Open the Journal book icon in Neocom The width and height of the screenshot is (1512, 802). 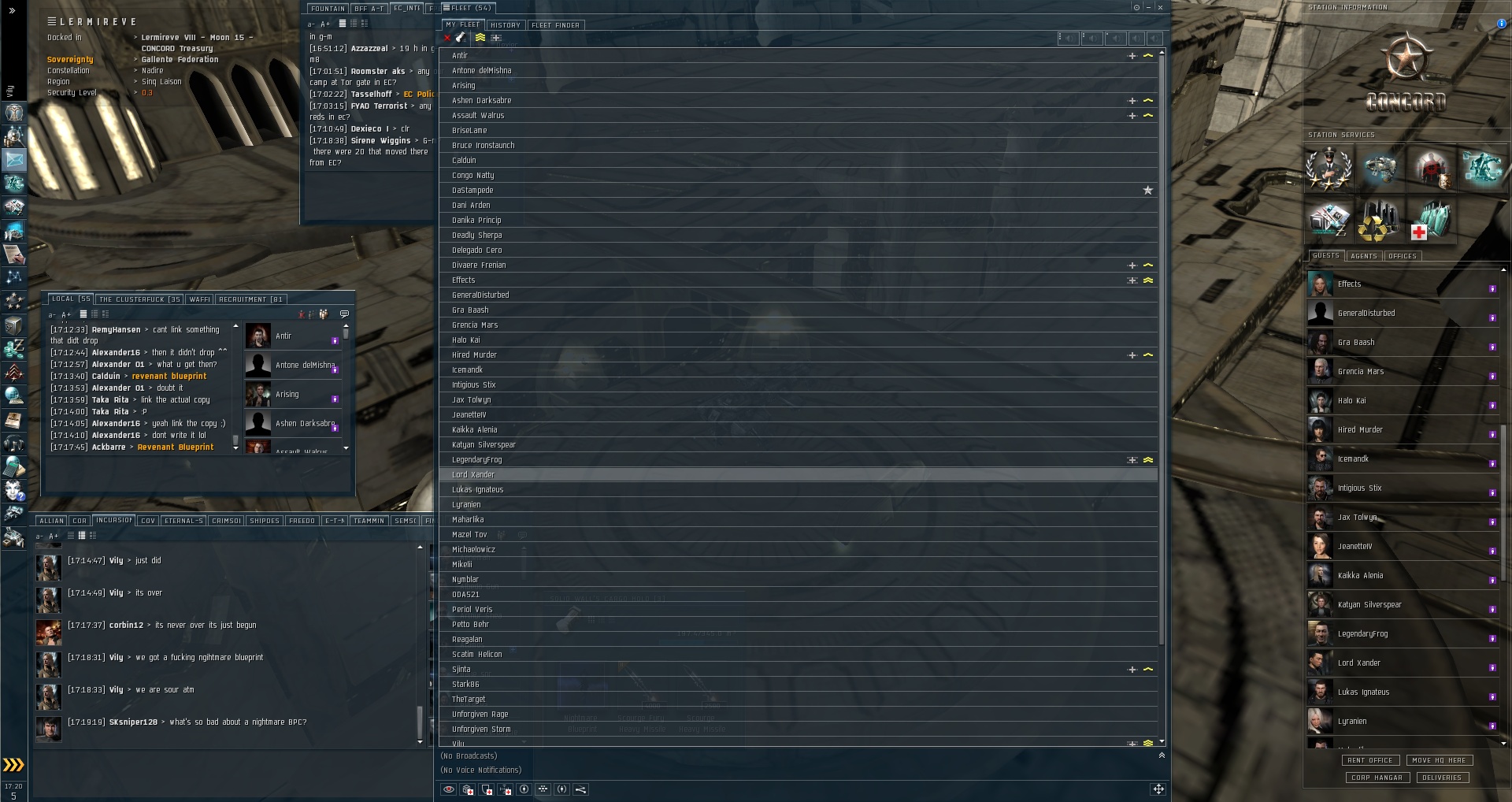pos(13,419)
